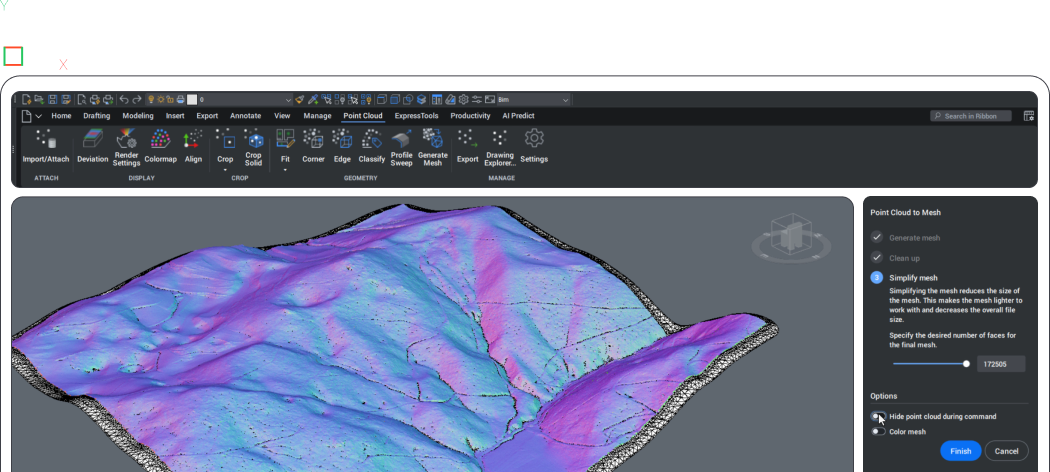Select the Deviation display tool
Viewport: 1050px width, 472px height.
92,147
